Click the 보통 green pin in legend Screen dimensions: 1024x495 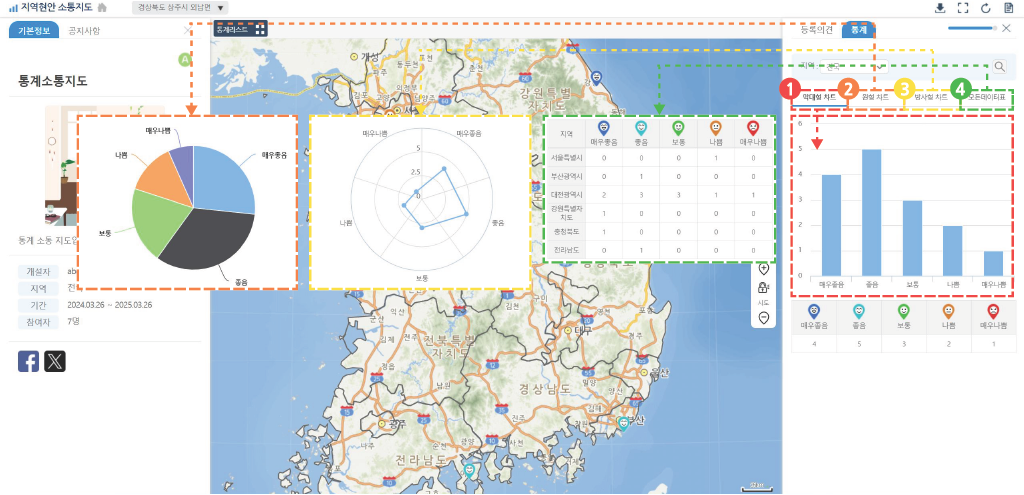click(903, 311)
